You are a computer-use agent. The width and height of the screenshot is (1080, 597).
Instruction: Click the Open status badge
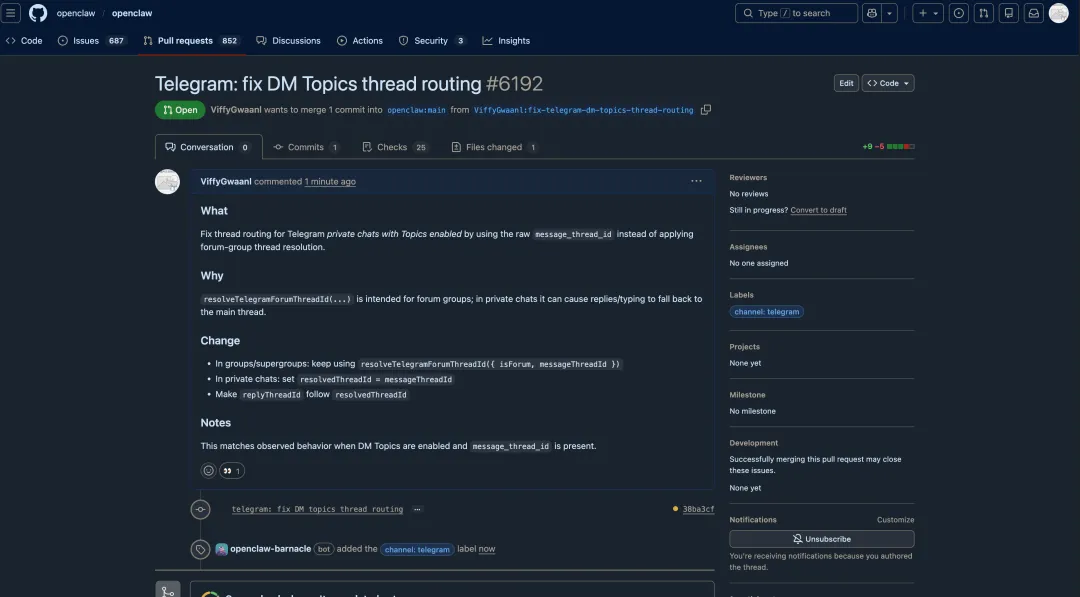click(180, 110)
